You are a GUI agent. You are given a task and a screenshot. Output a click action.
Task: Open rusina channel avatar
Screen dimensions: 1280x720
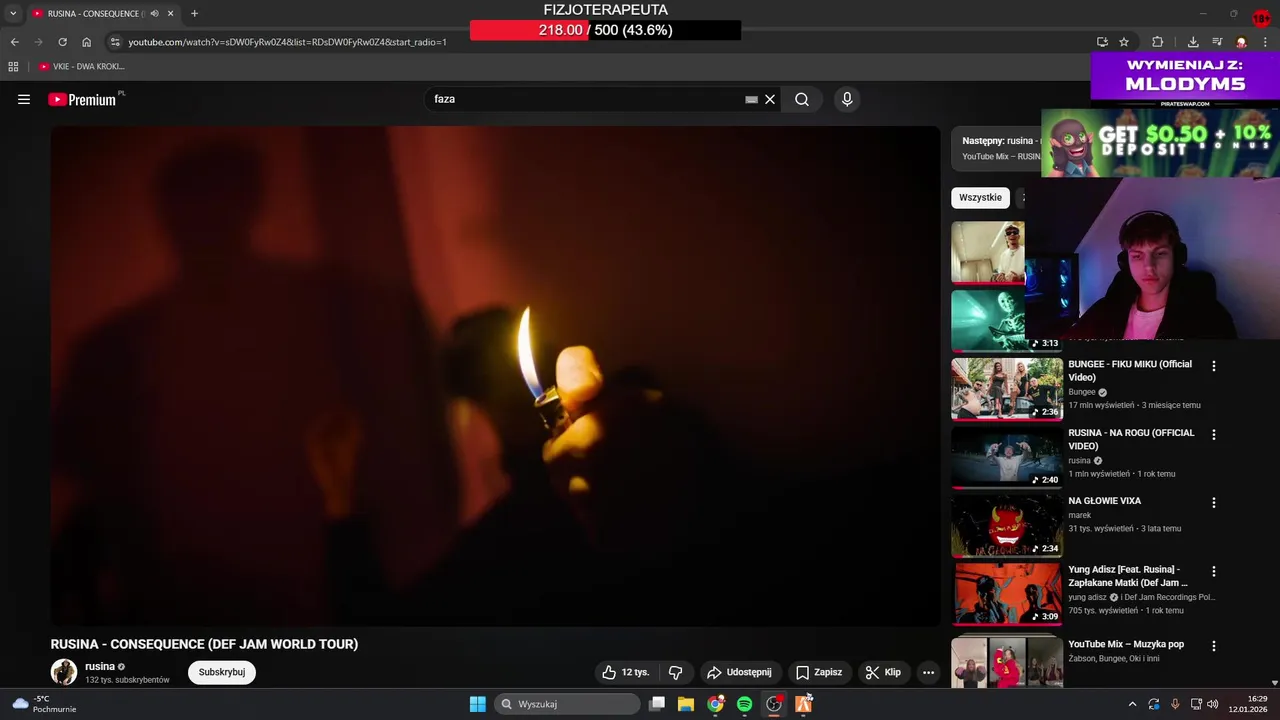click(64, 672)
